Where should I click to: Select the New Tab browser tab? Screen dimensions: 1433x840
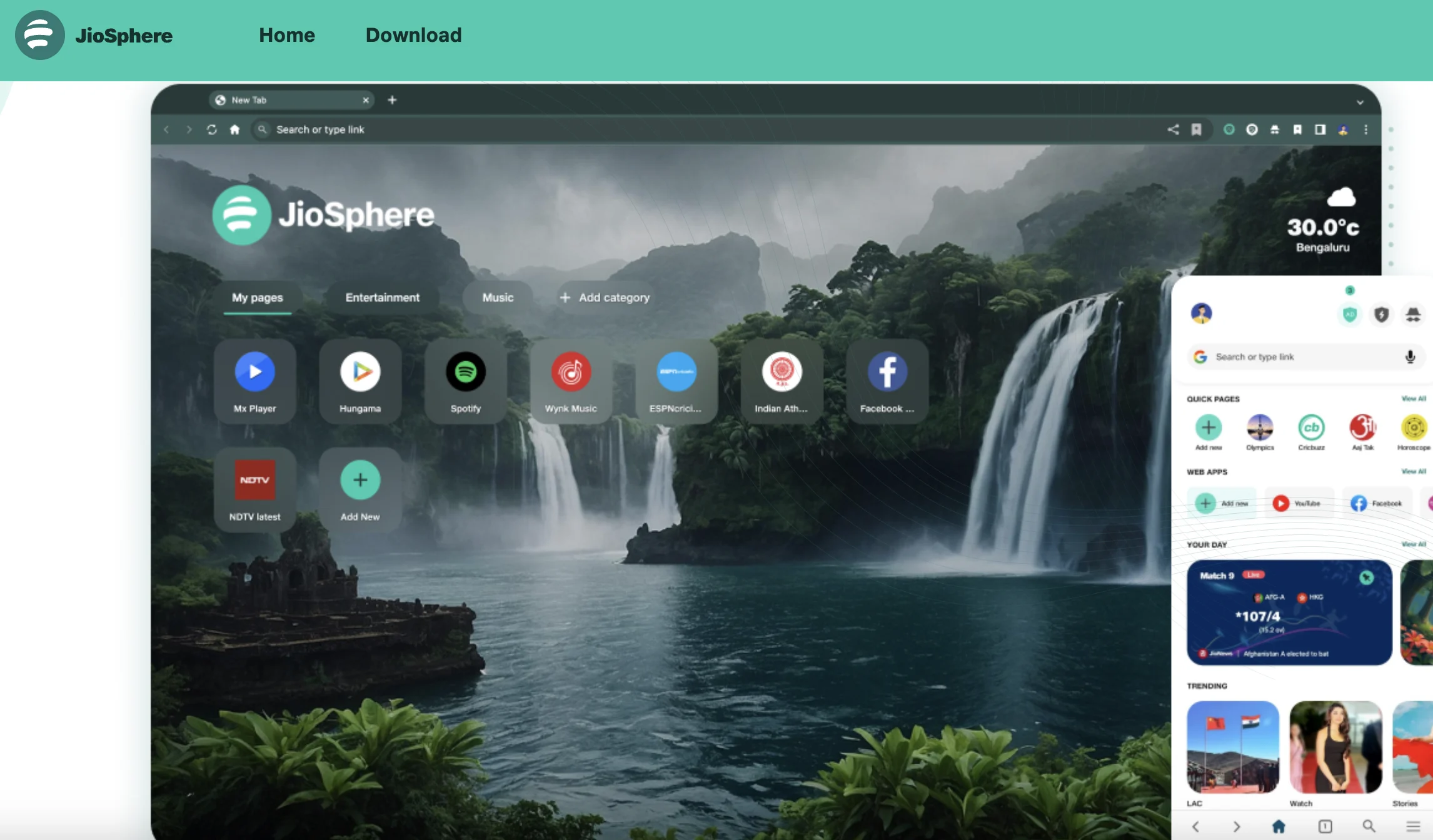291,100
